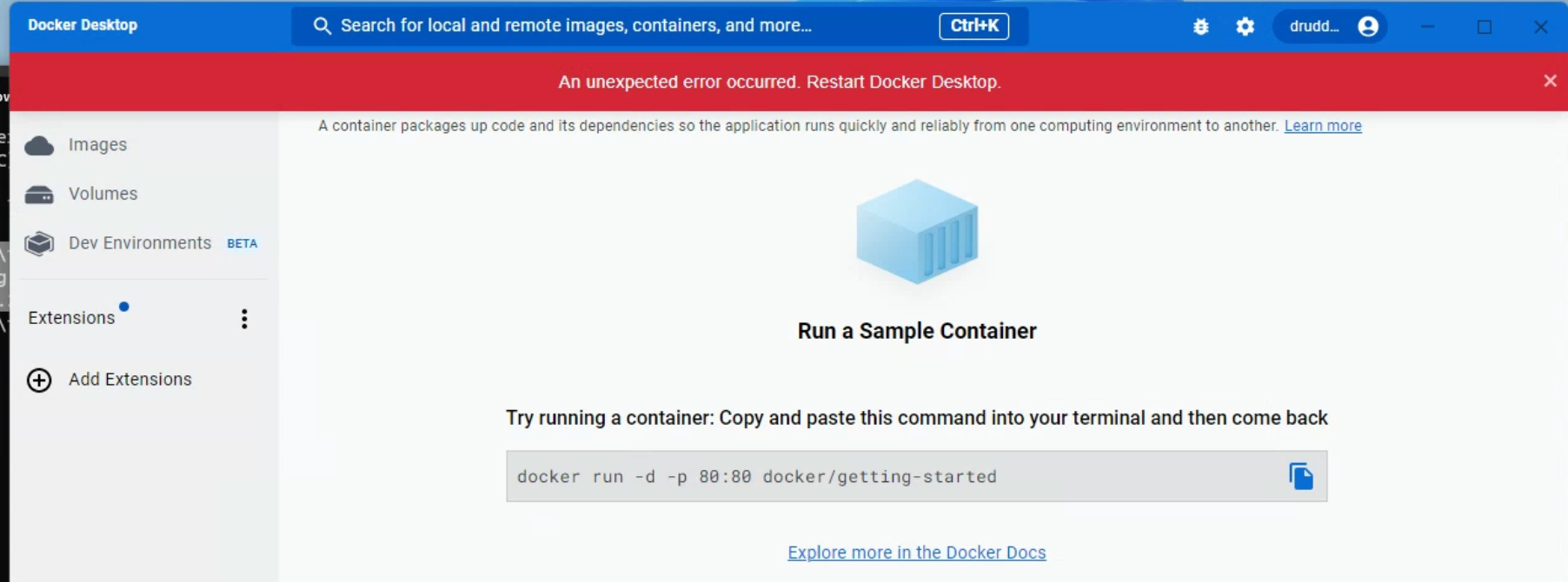Select the BETA badge on Dev Environments
This screenshot has height=582, width=1568.
pos(241,244)
